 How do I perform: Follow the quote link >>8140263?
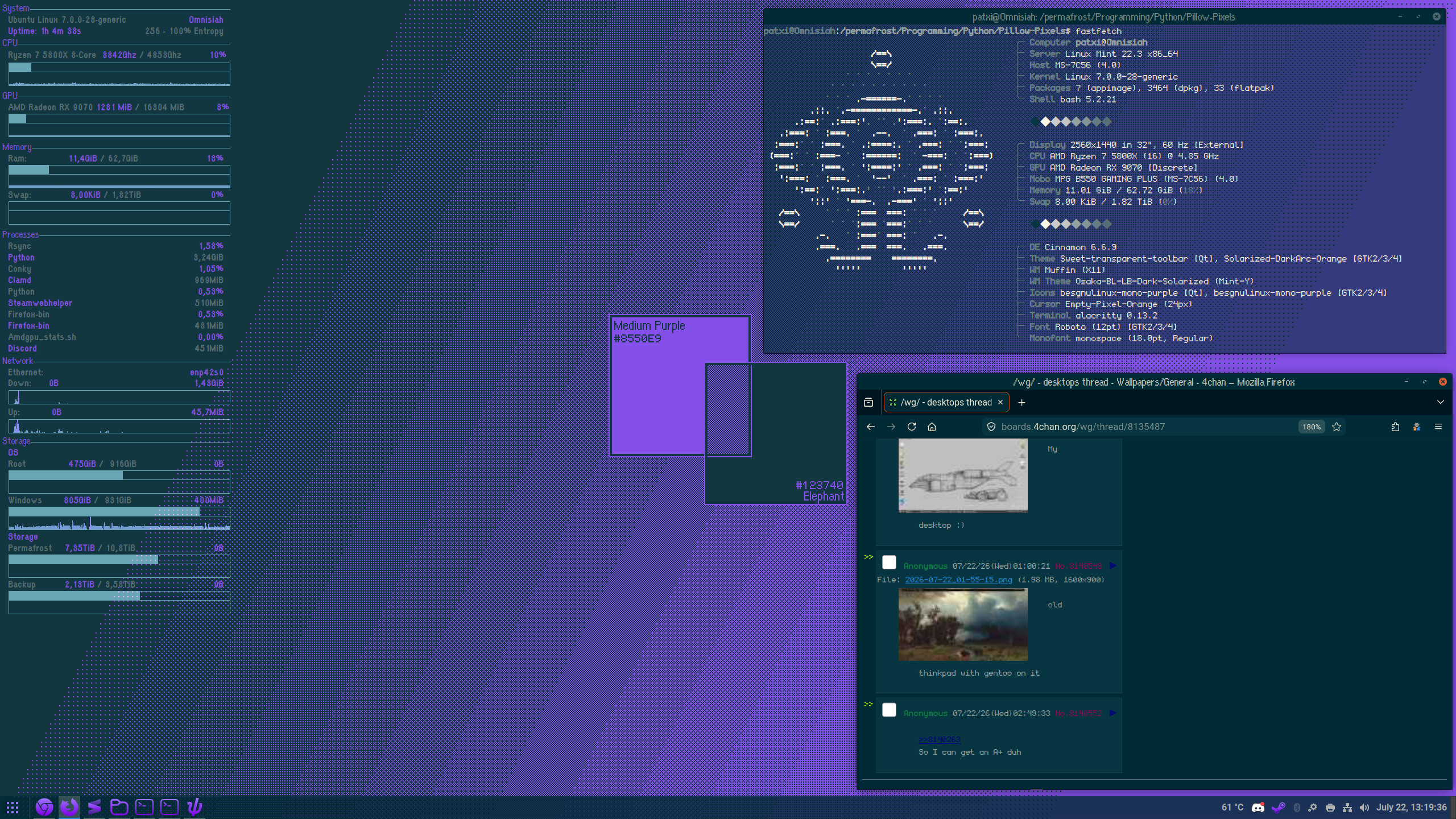(940, 739)
